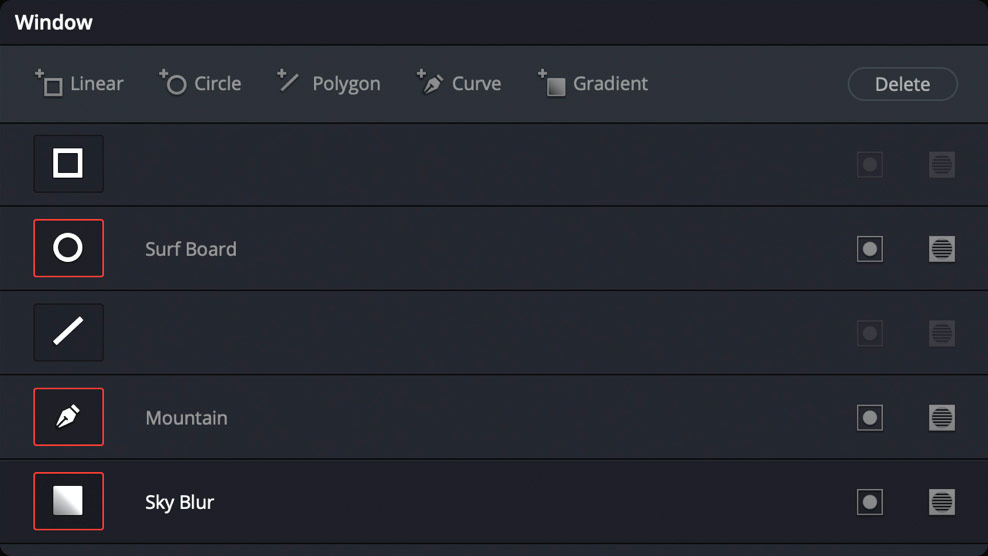Add a new Linear window
This screenshot has height=556, width=988.
[80, 84]
